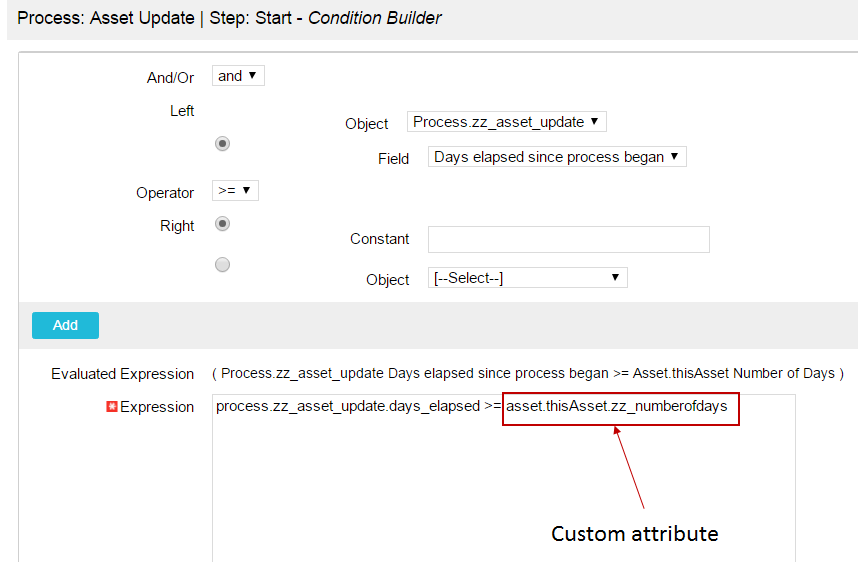Click the Condition Builder title text

(375, 18)
